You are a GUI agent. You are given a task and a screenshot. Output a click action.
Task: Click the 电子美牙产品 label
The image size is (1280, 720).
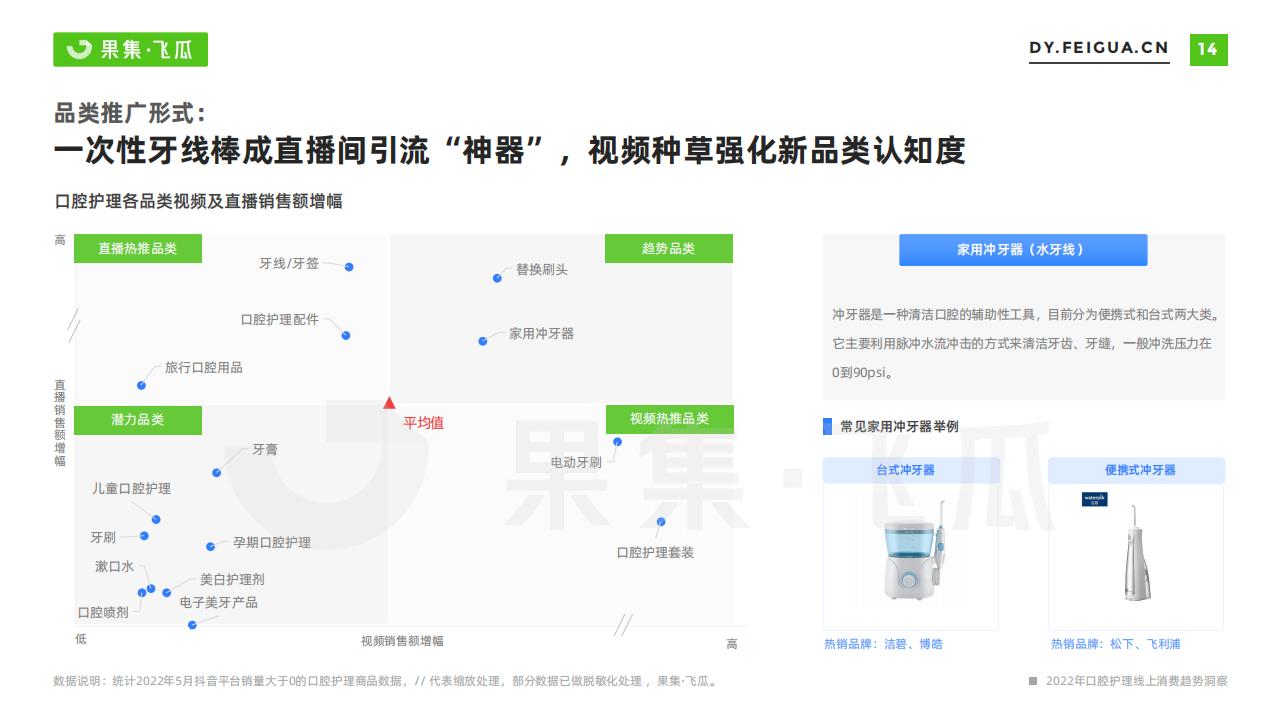[218, 602]
